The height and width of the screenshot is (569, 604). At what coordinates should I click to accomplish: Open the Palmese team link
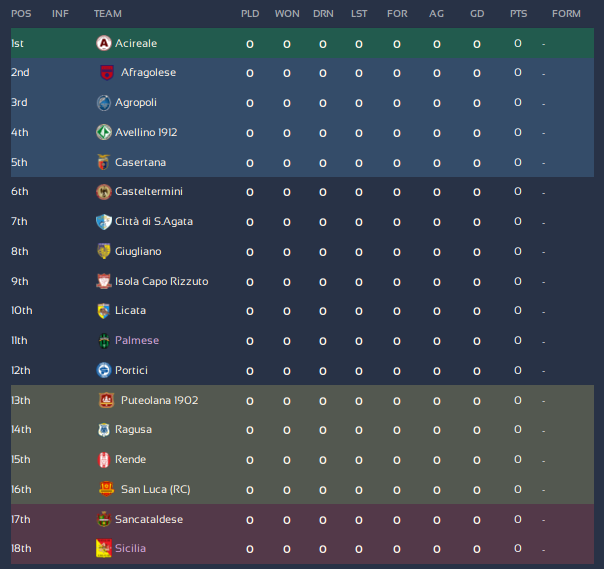click(x=137, y=341)
